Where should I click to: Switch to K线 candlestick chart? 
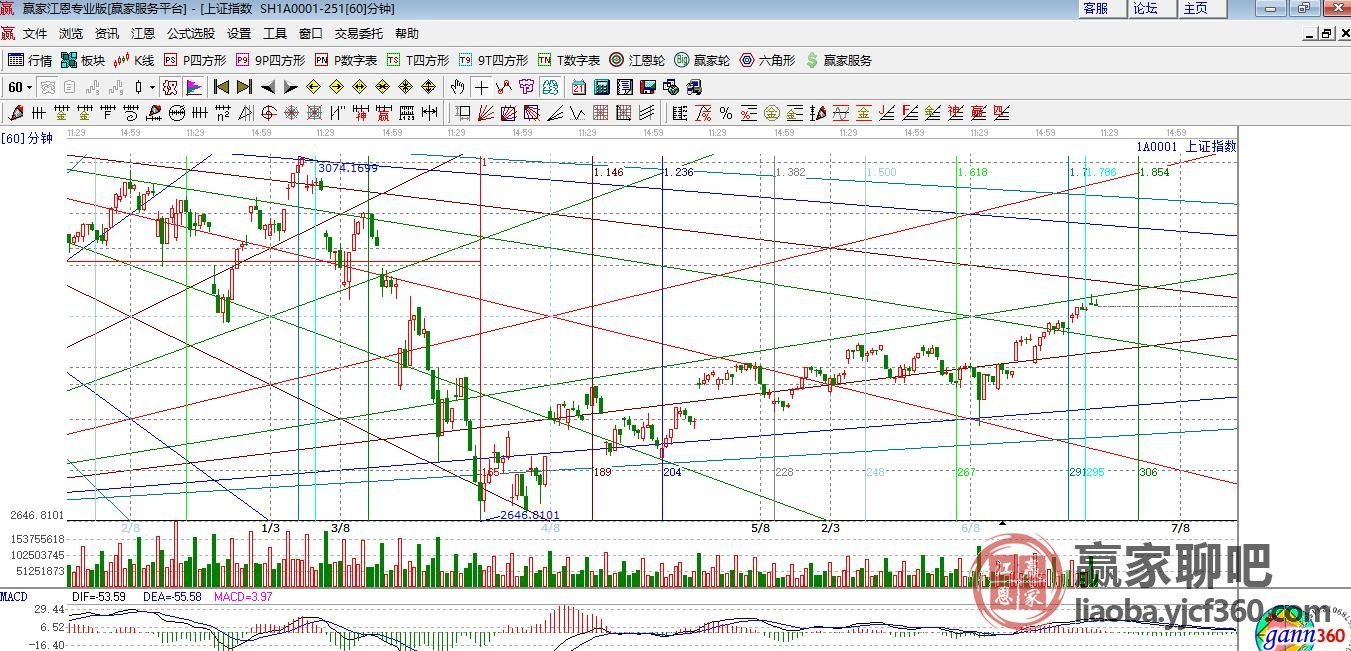(x=134, y=60)
